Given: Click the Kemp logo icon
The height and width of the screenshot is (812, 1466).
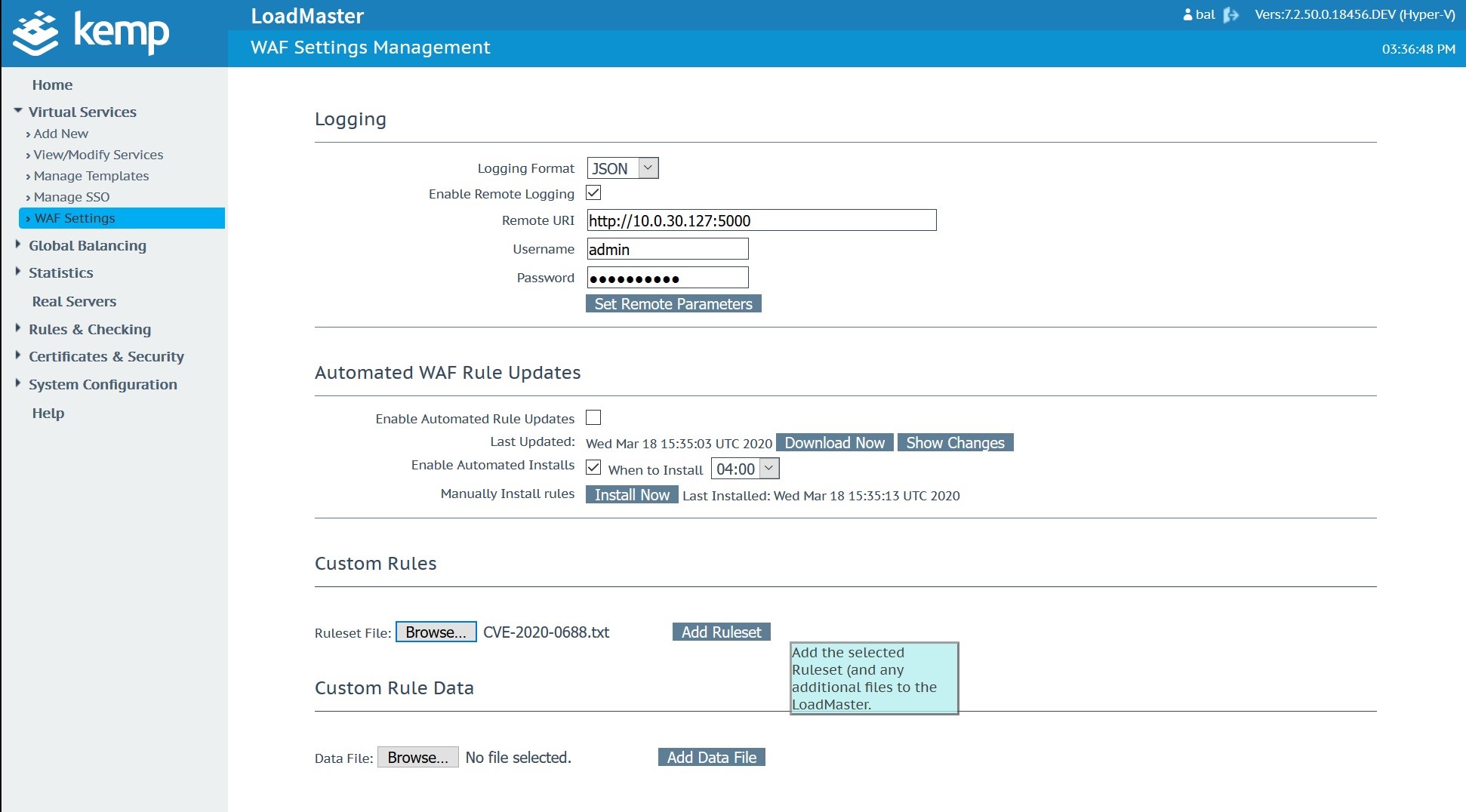Looking at the screenshot, I should coord(35,33).
